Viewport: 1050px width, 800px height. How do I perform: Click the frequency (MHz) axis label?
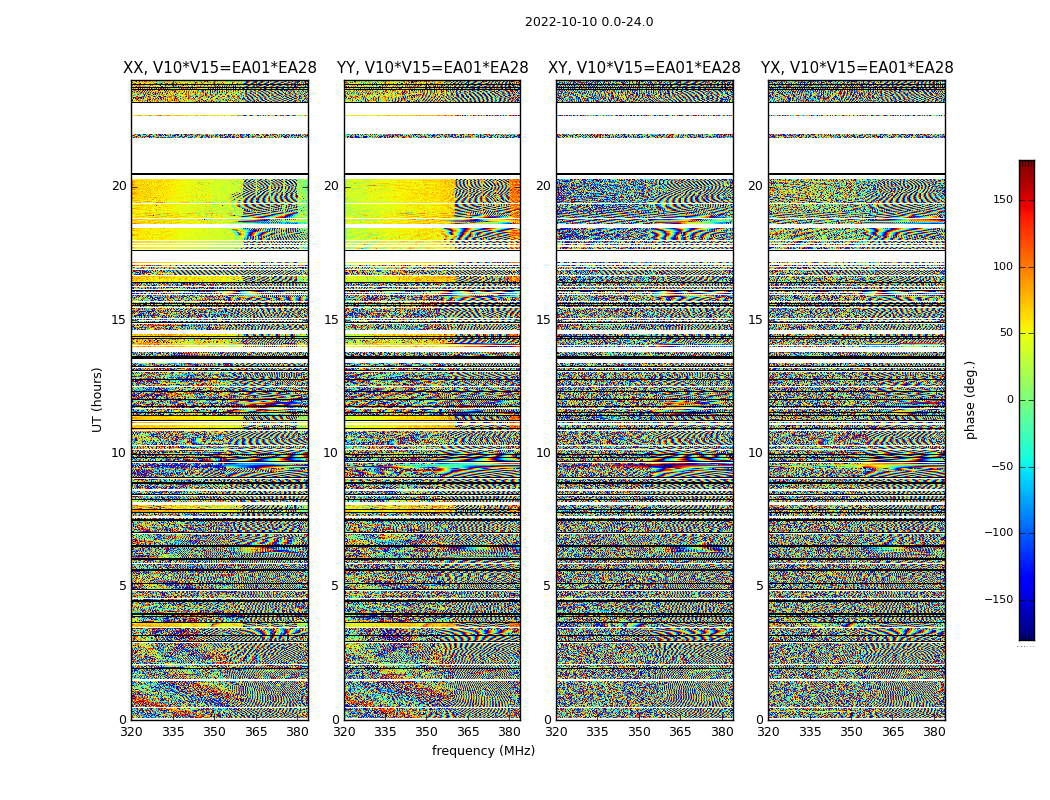pyautogui.click(x=483, y=750)
